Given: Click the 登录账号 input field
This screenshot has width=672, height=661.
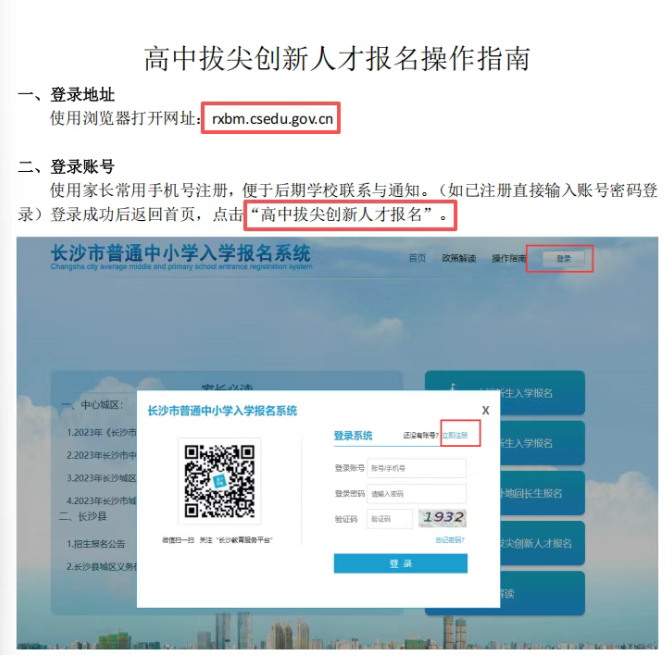Looking at the screenshot, I should coord(416,468).
